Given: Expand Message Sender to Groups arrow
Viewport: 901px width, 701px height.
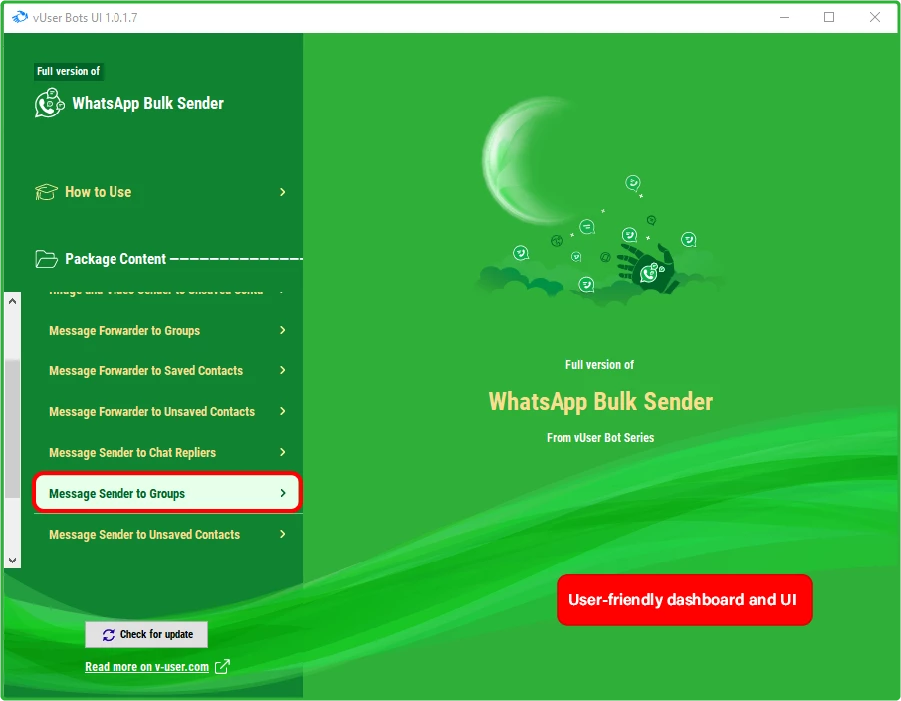Looking at the screenshot, I should pos(282,493).
